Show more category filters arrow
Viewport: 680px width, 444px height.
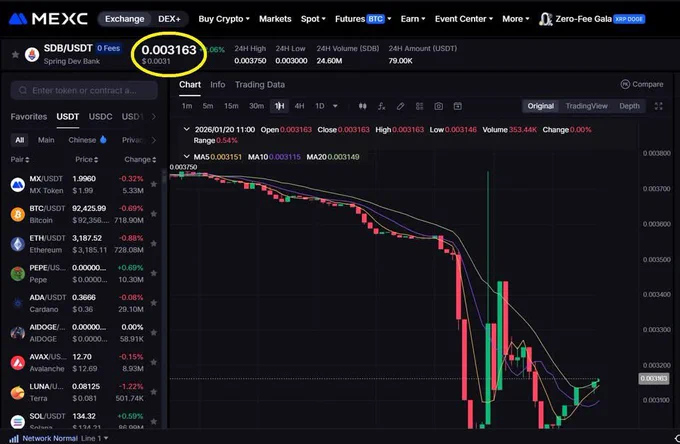pyautogui.click(x=153, y=140)
